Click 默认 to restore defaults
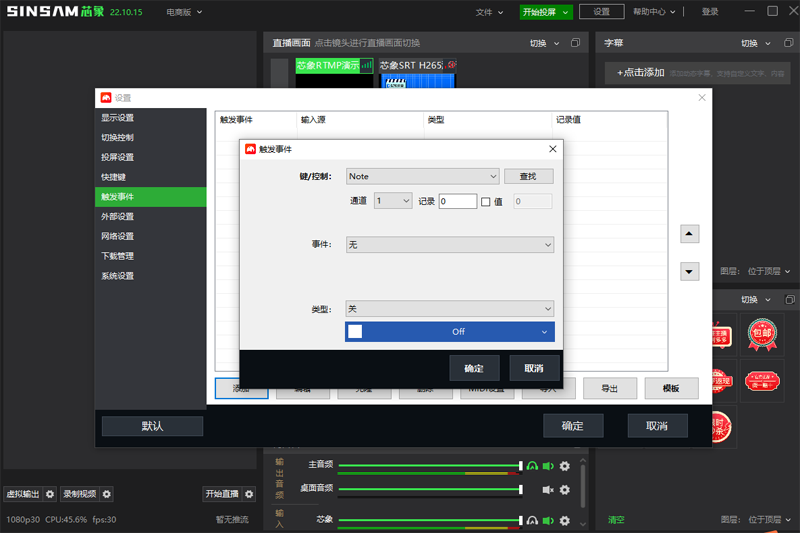 click(152, 426)
